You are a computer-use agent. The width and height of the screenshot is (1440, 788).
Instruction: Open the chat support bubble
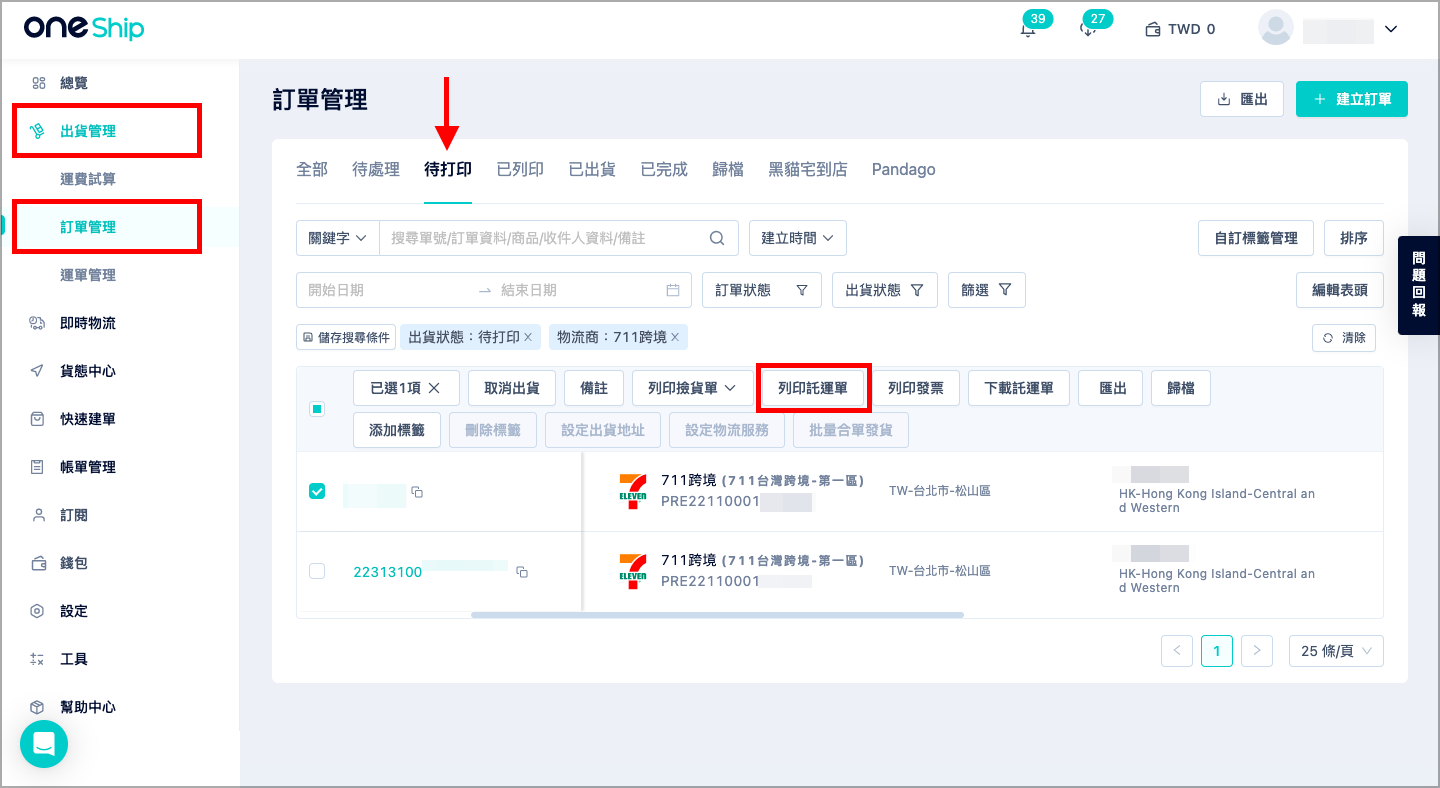coord(44,744)
